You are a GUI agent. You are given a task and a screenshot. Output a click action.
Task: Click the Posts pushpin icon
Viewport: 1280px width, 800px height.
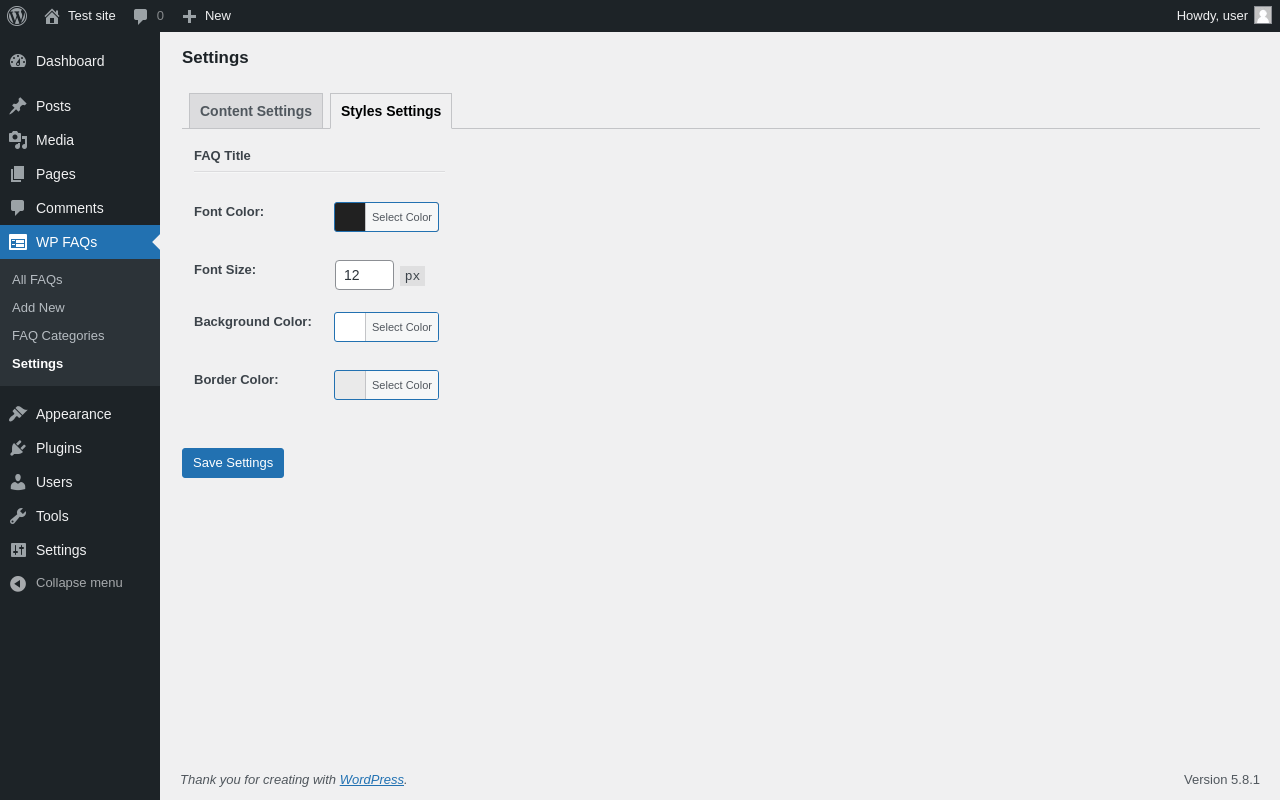tap(18, 106)
